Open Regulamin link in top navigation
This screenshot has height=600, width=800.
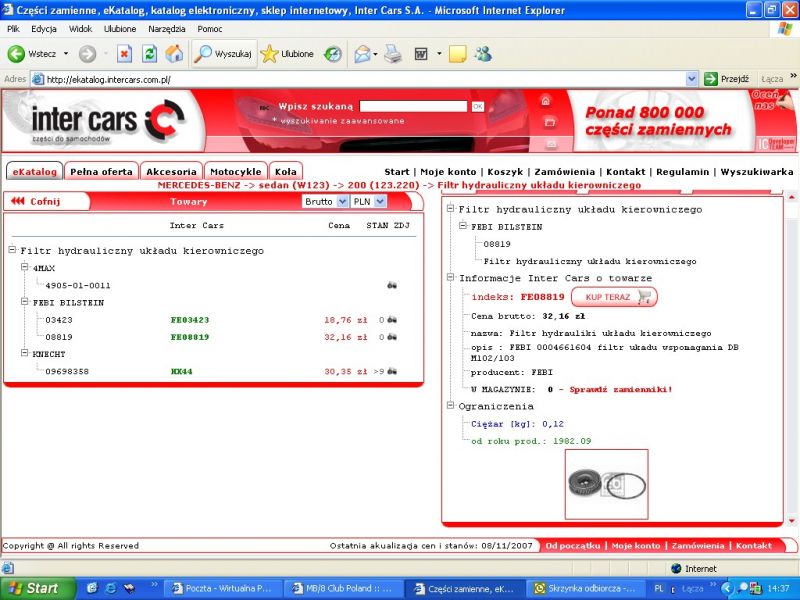point(682,172)
